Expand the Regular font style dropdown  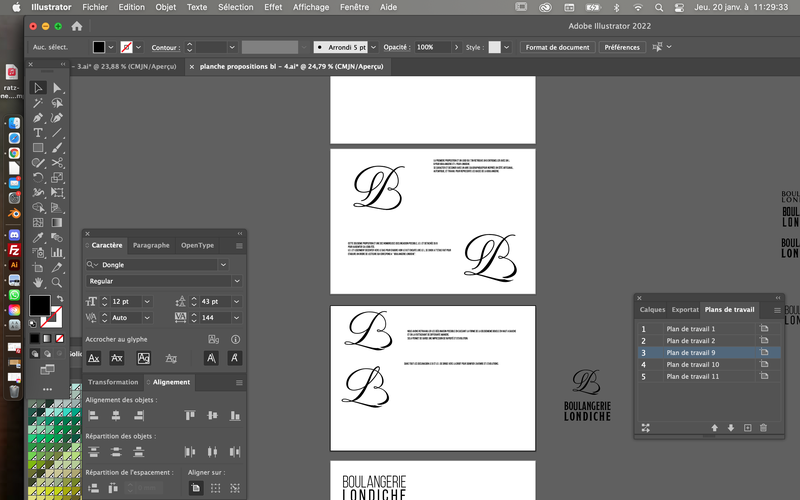pos(237,281)
